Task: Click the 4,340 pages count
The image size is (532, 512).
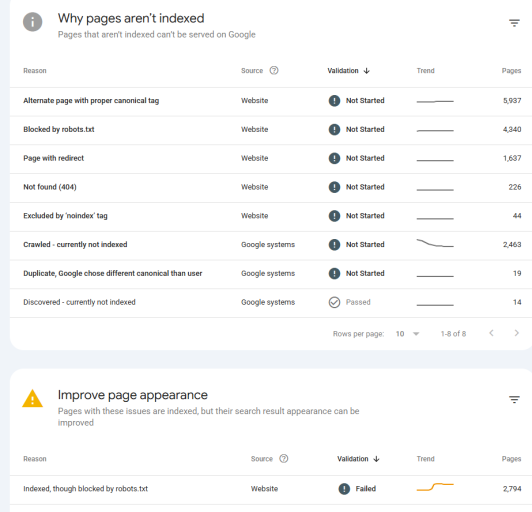Action: tap(512, 129)
